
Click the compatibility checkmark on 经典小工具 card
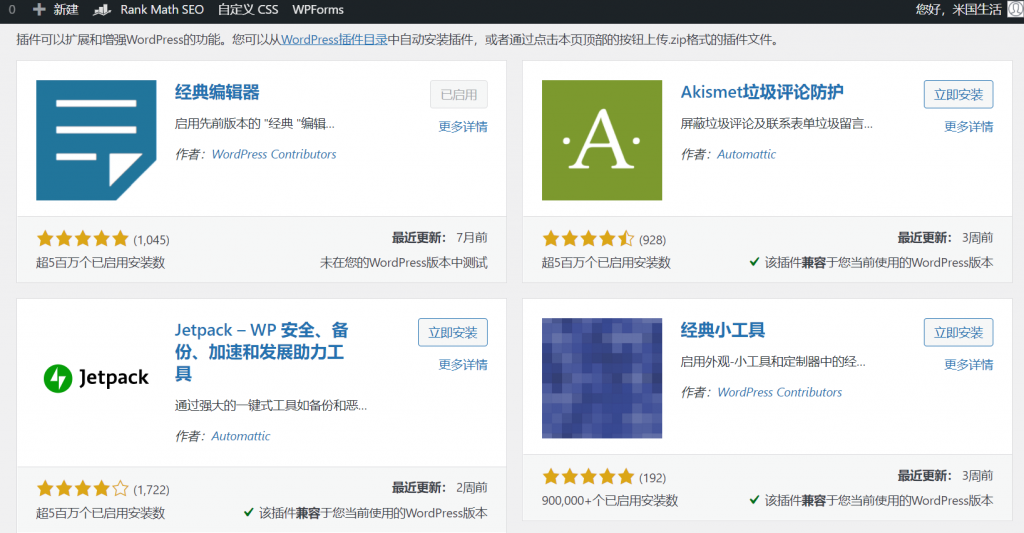coord(754,500)
